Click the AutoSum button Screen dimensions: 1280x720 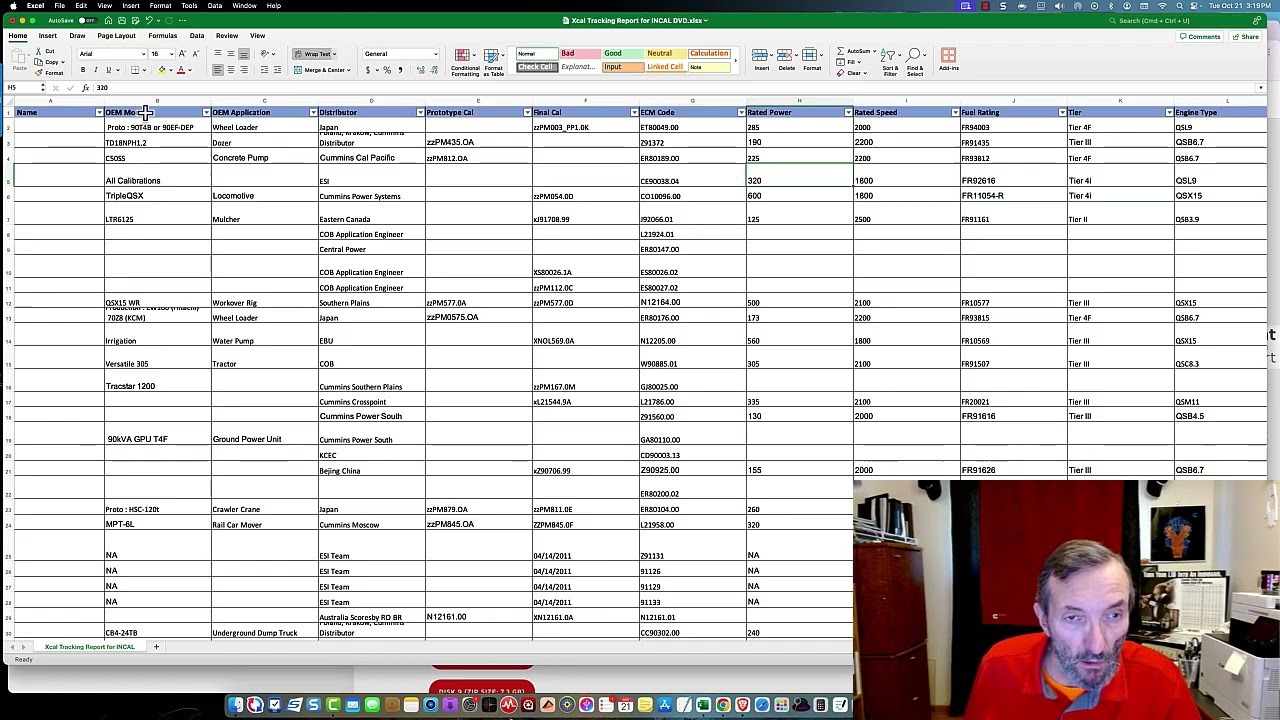click(856, 51)
